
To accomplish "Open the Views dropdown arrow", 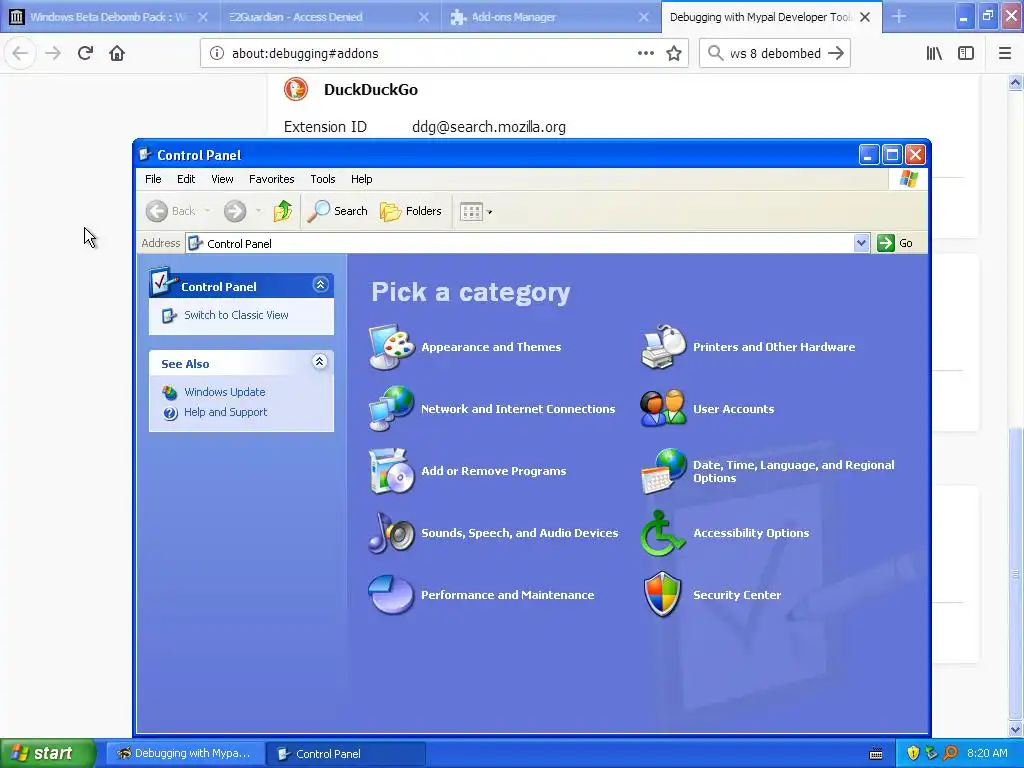I will click(x=490, y=212).
